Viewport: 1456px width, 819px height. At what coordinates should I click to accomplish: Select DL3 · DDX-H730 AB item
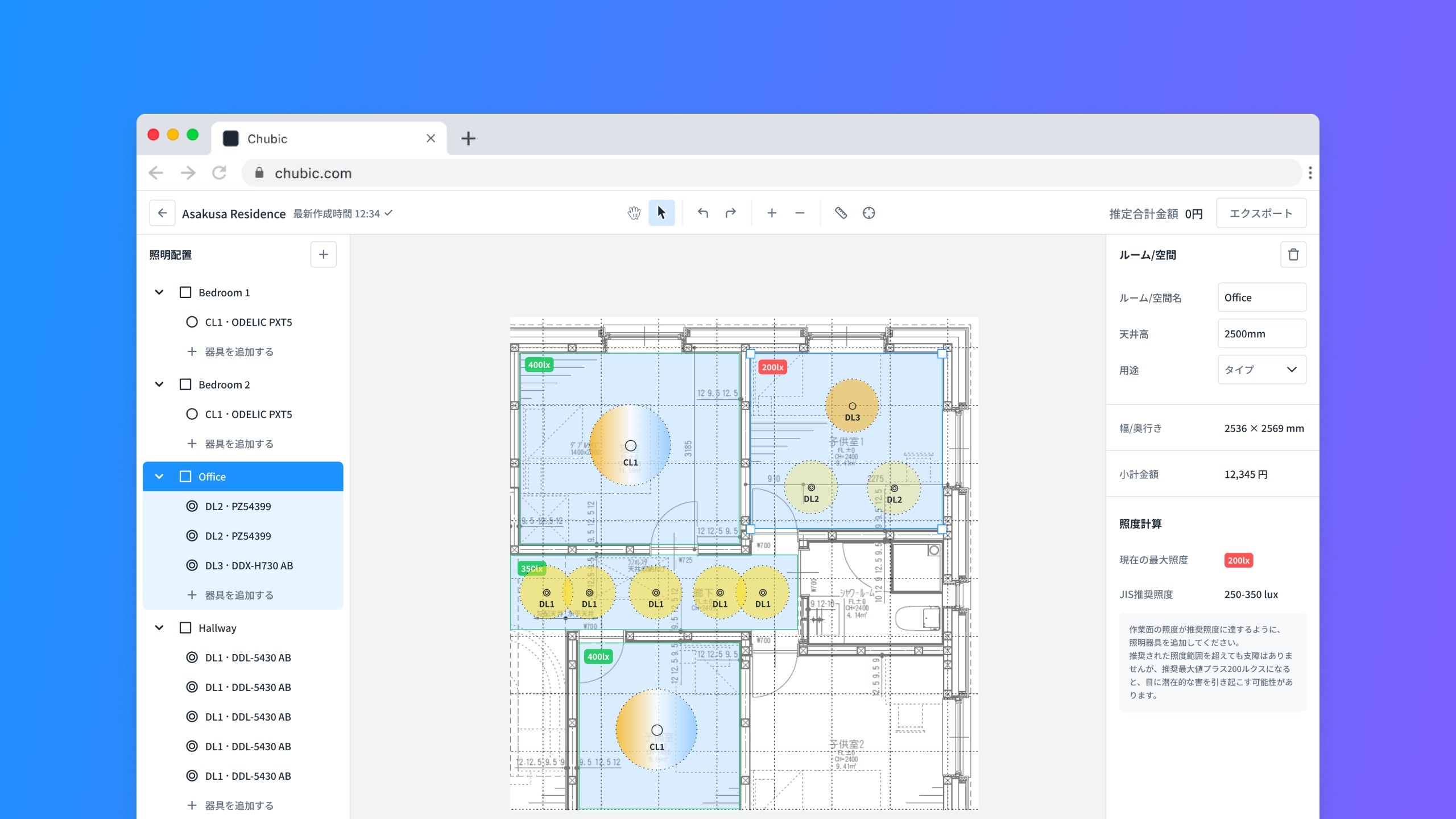click(x=249, y=565)
